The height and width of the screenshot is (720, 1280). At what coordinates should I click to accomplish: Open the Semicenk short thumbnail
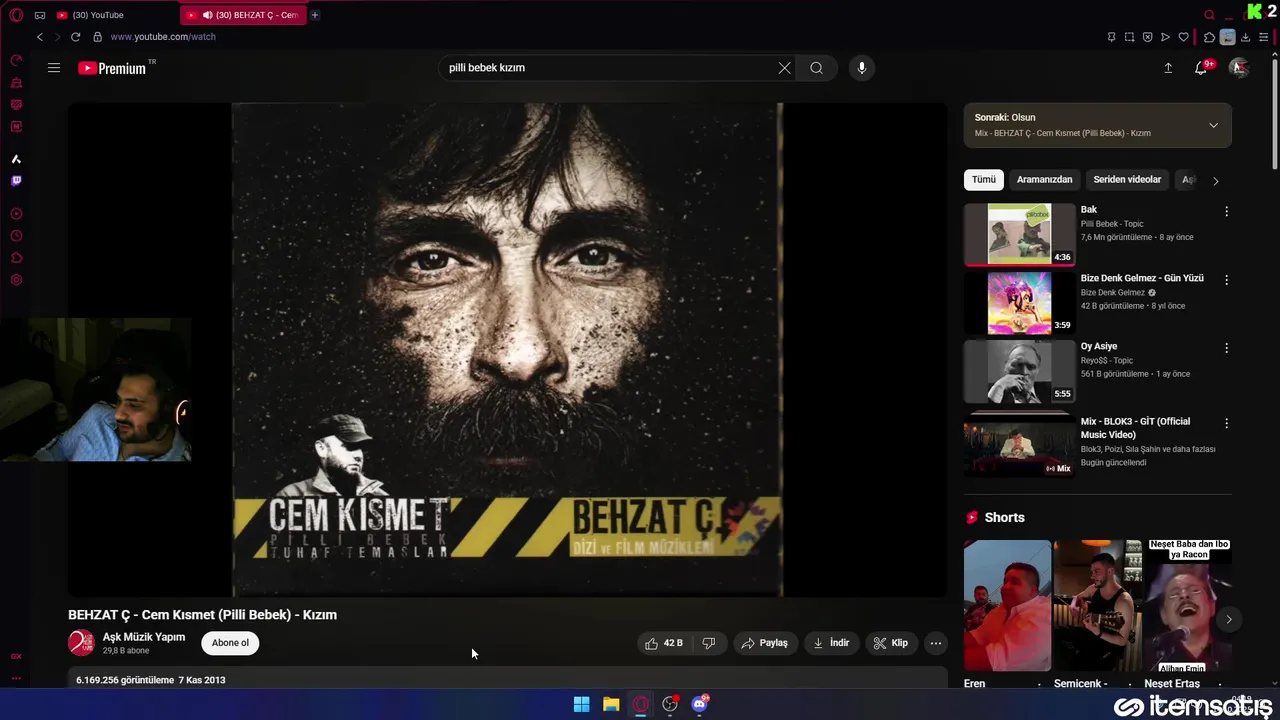1098,606
